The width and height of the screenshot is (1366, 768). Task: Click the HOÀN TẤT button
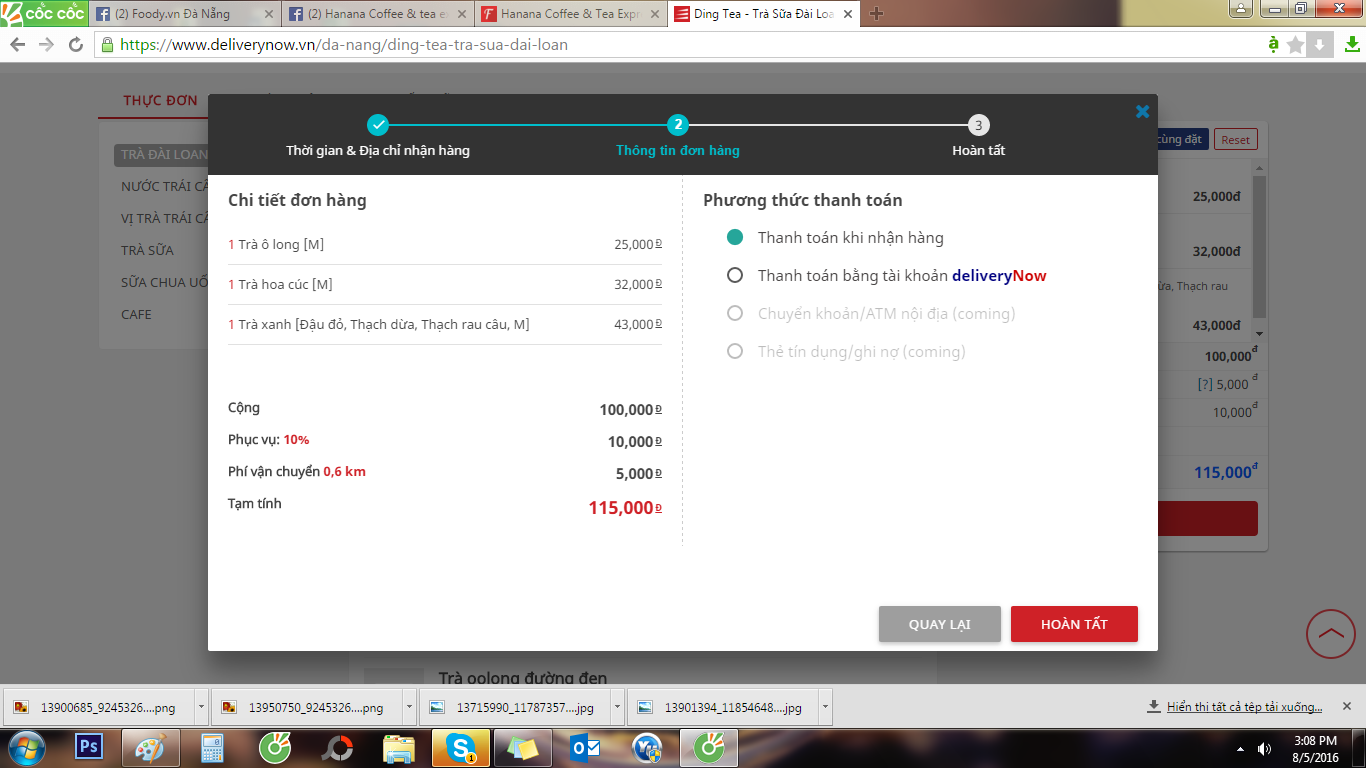point(1074,624)
